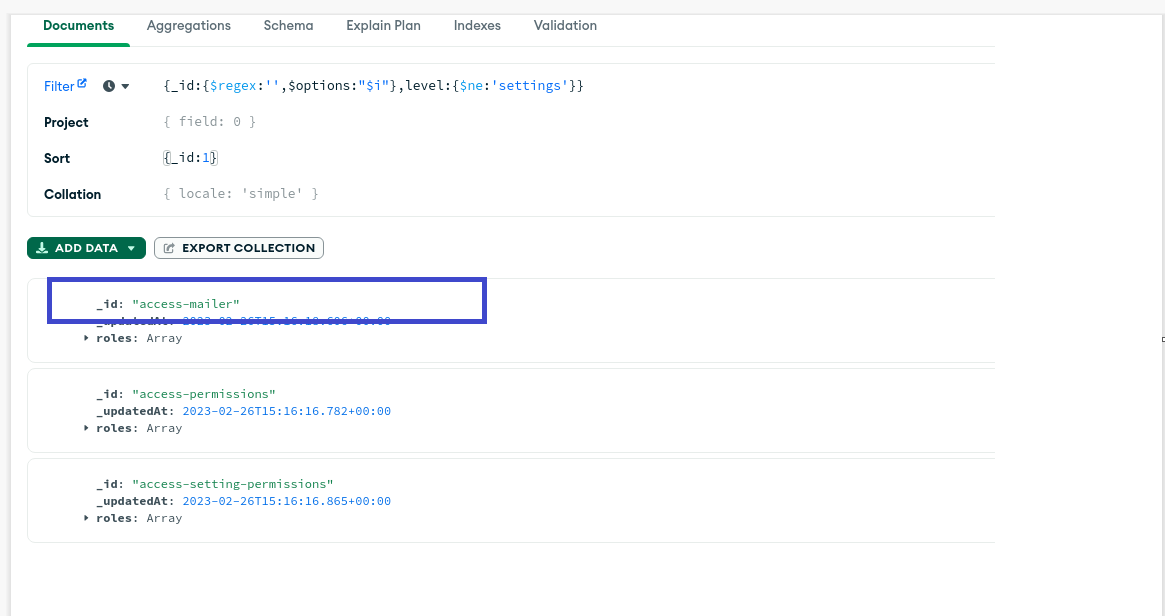The height and width of the screenshot is (616, 1165).
Task: Open the filter options dropdown arrow
Action: (x=127, y=86)
